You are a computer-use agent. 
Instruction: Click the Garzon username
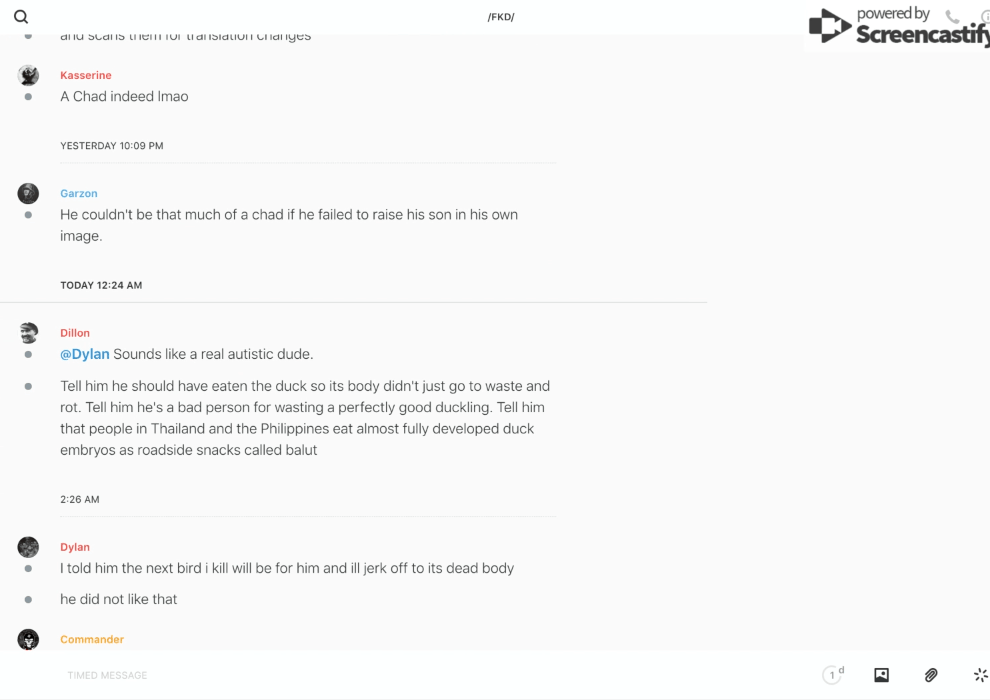pyautogui.click(x=79, y=193)
